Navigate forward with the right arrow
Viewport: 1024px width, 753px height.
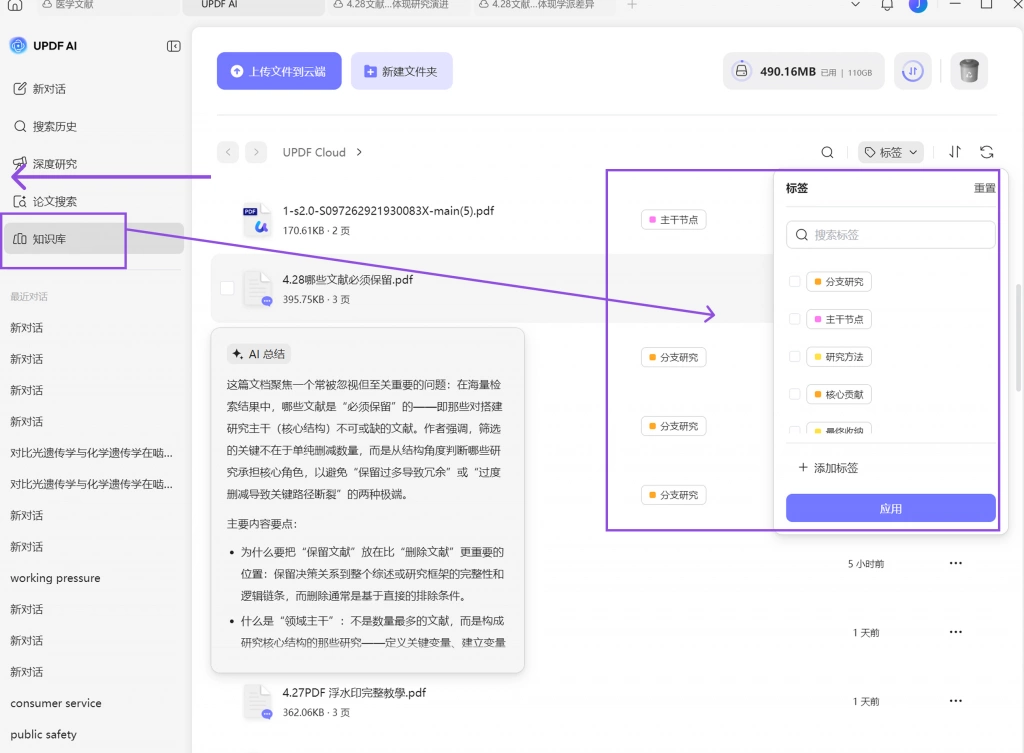click(256, 152)
